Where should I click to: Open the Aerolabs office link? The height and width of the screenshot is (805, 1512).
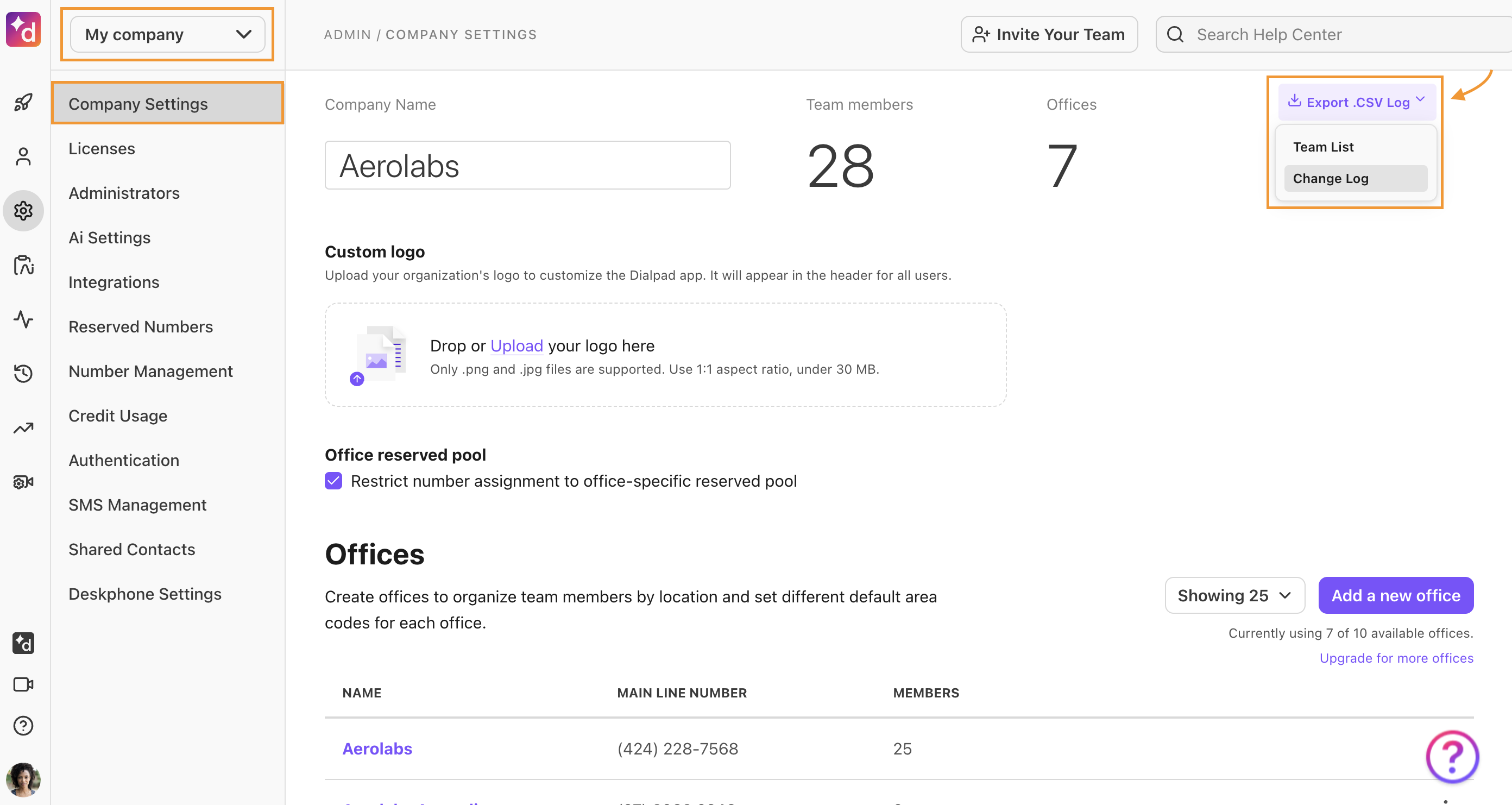pos(377,749)
